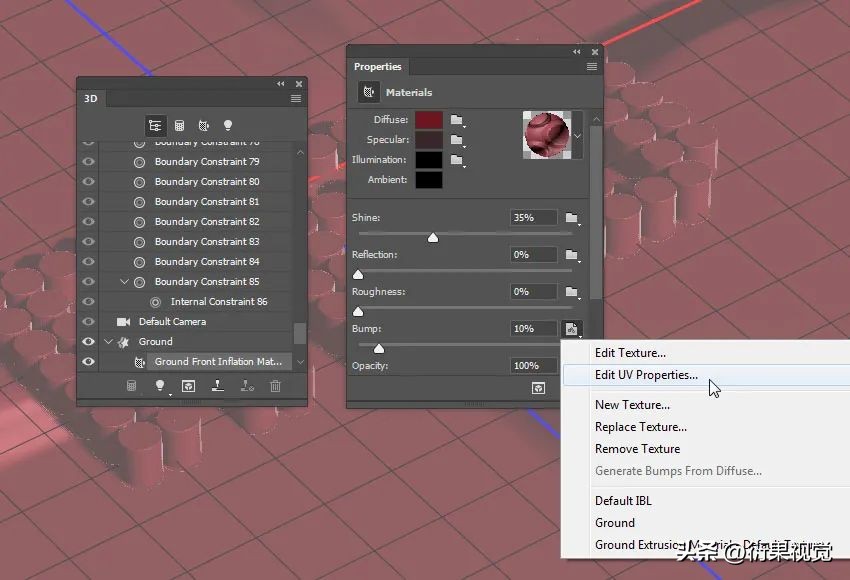This screenshot has width=850, height=580.
Task: Click the render icon in 3D panel footer
Action: tap(188, 386)
